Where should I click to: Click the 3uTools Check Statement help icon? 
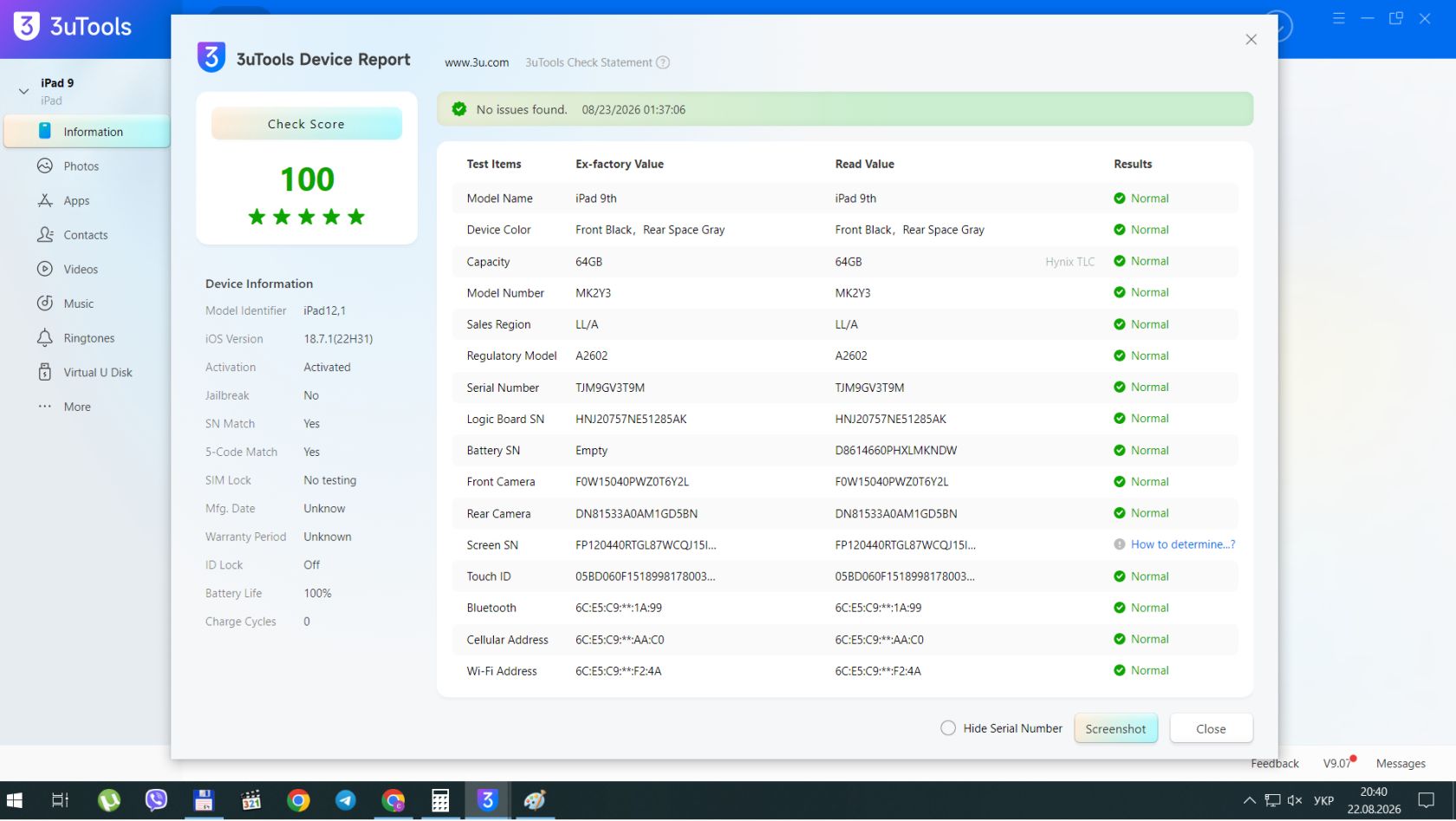pos(663,62)
